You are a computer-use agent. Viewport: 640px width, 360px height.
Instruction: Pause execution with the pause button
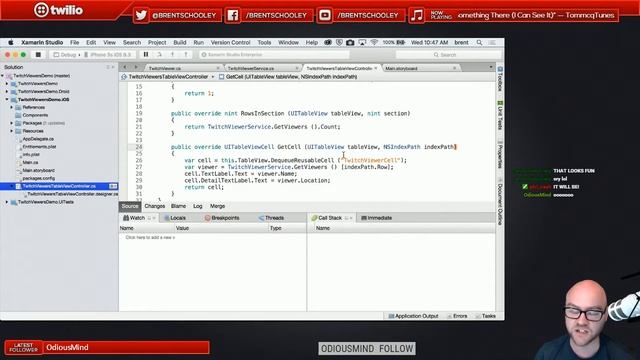[146, 54]
